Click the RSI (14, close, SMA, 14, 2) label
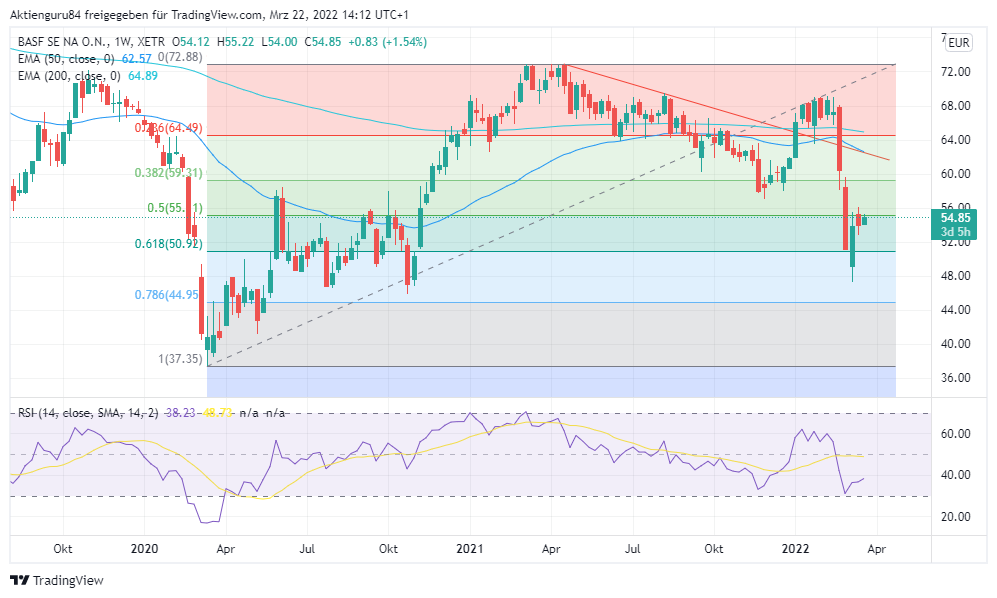997x598 pixels. (x=88, y=413)
